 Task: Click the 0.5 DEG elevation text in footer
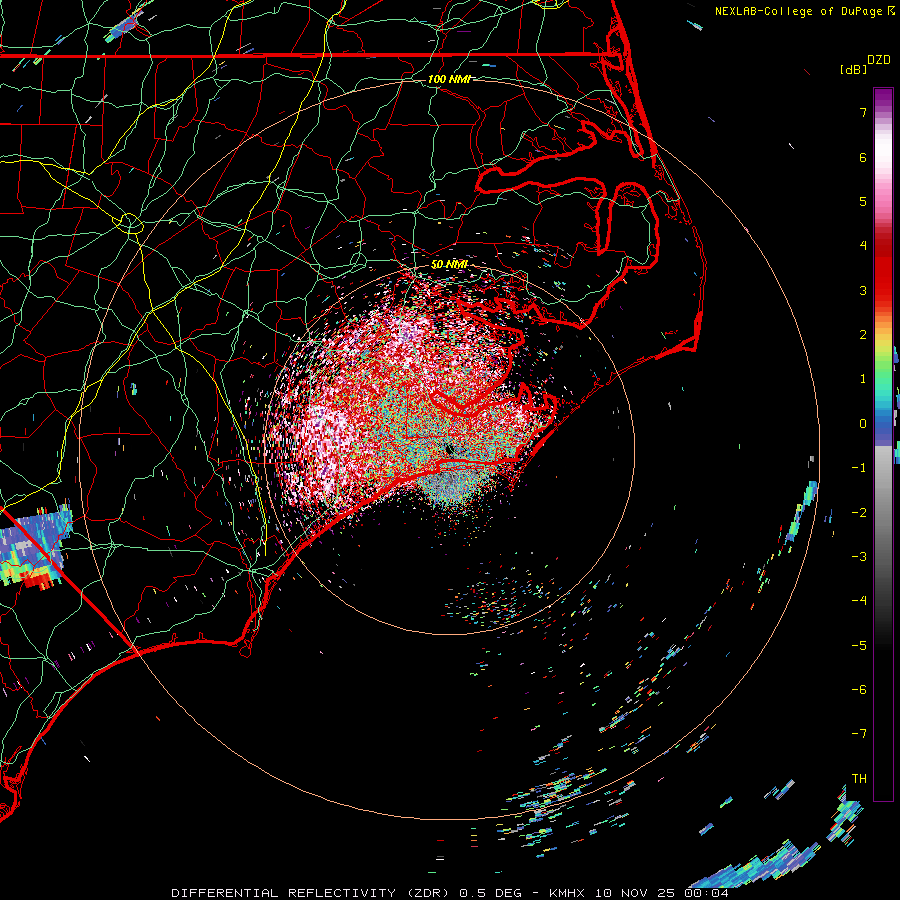click(491, 893)
